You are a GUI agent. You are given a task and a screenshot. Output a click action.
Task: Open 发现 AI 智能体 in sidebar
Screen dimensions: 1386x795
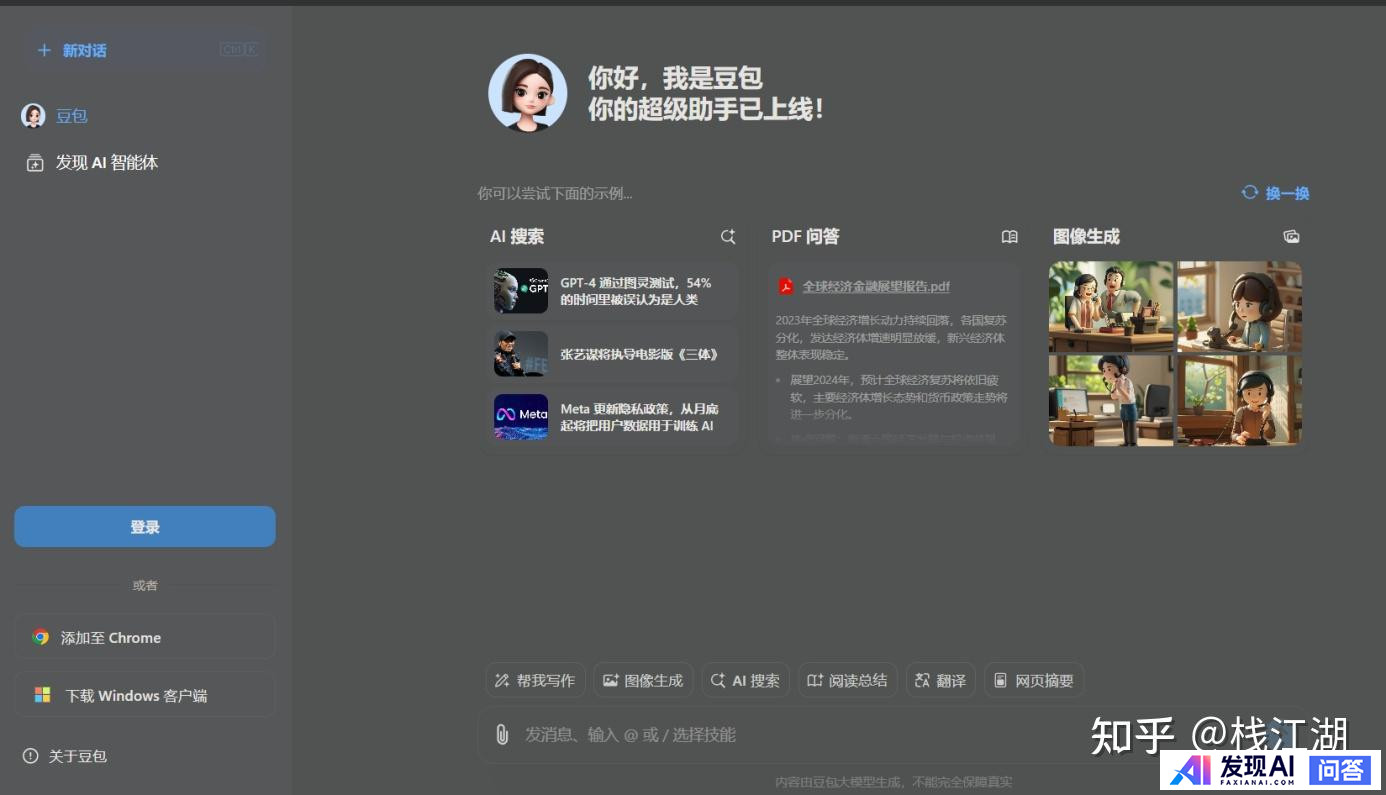point(106,163)
